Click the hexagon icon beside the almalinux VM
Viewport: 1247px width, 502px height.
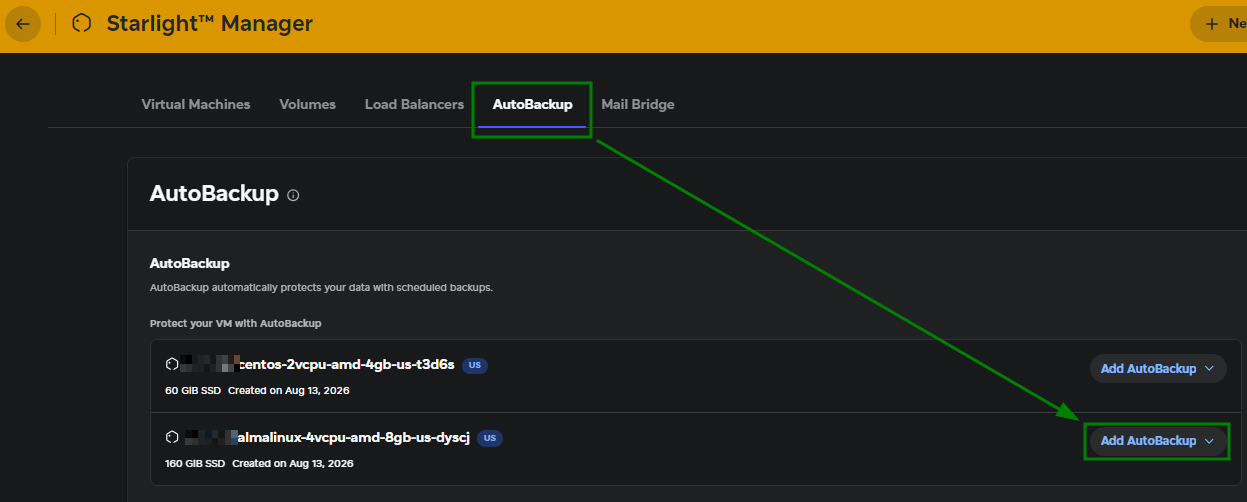[172, 438]
